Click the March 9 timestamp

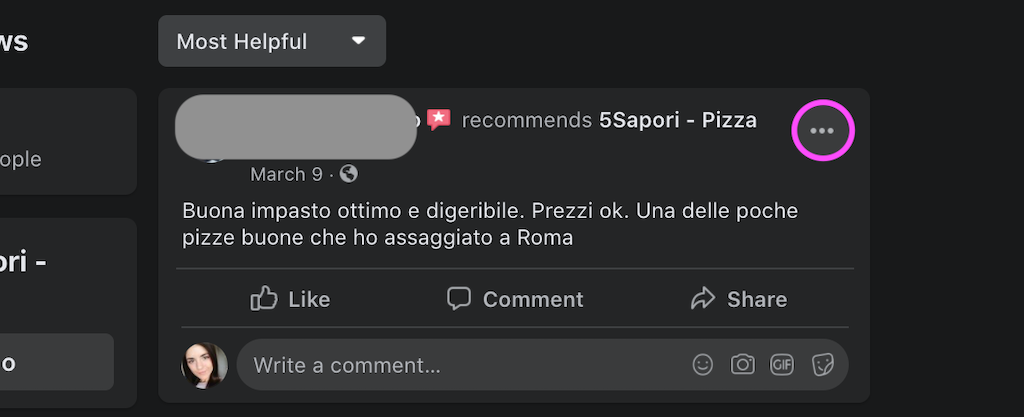coord(286,174)
